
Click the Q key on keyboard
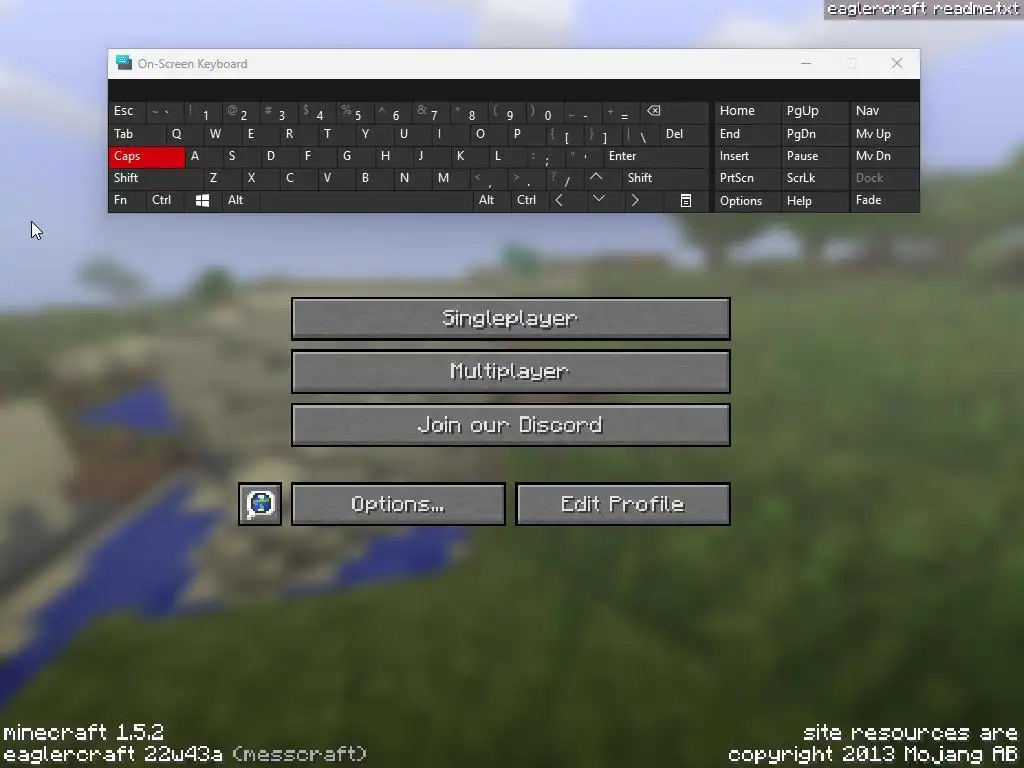click(185, 134)
